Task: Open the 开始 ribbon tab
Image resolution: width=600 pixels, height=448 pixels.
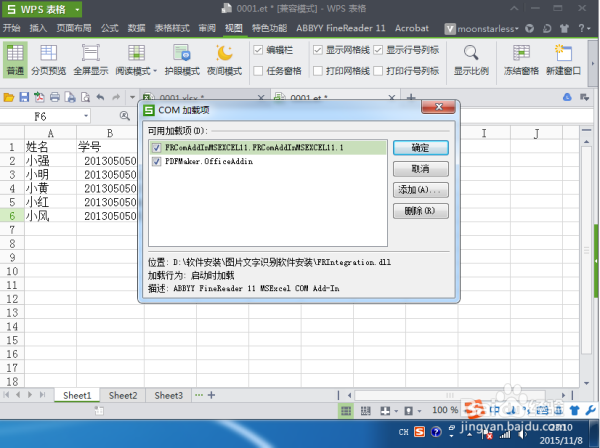Action: pos(11,28)
